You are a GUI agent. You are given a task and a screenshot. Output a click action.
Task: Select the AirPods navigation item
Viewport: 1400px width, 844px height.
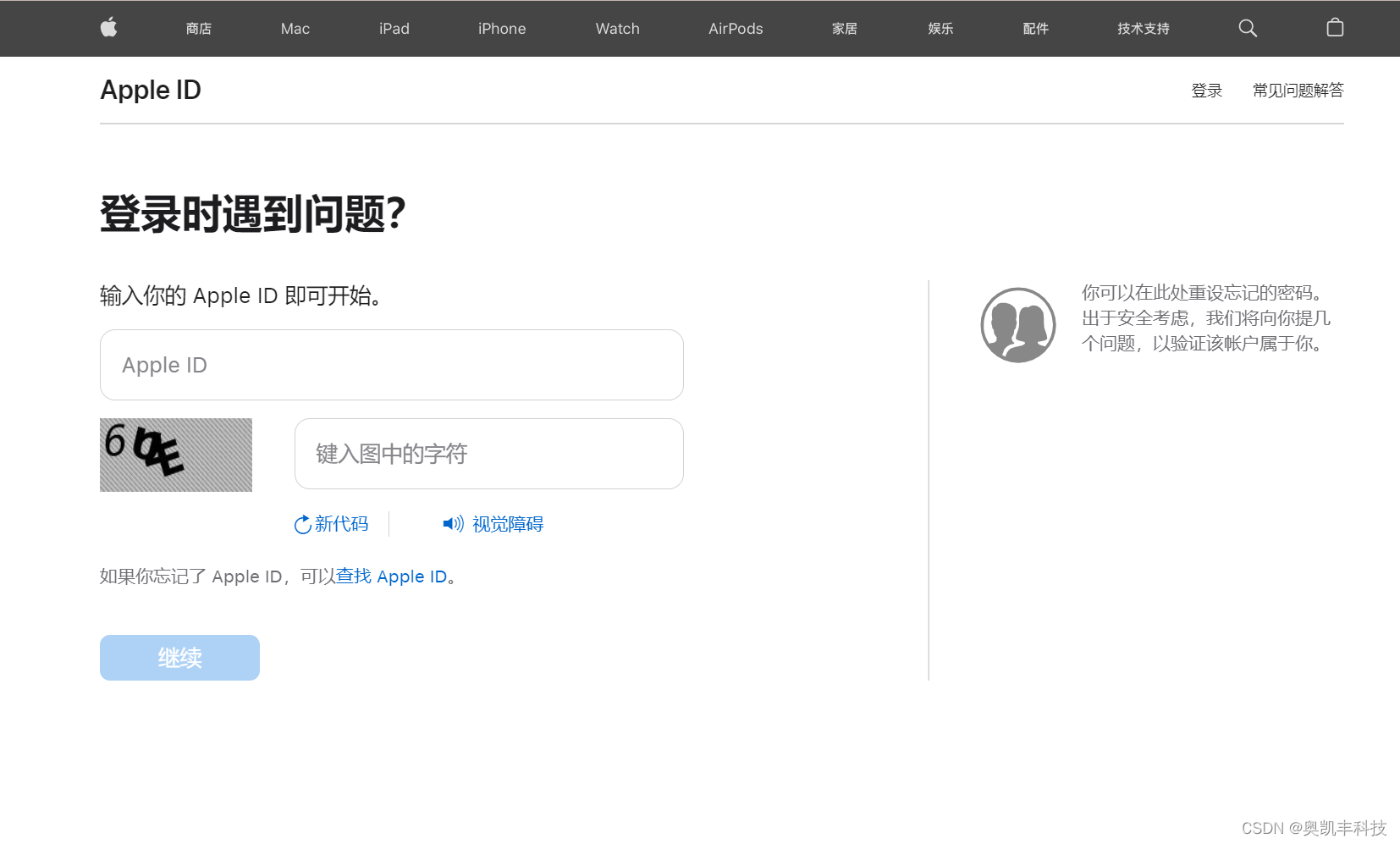click(735, 28)
